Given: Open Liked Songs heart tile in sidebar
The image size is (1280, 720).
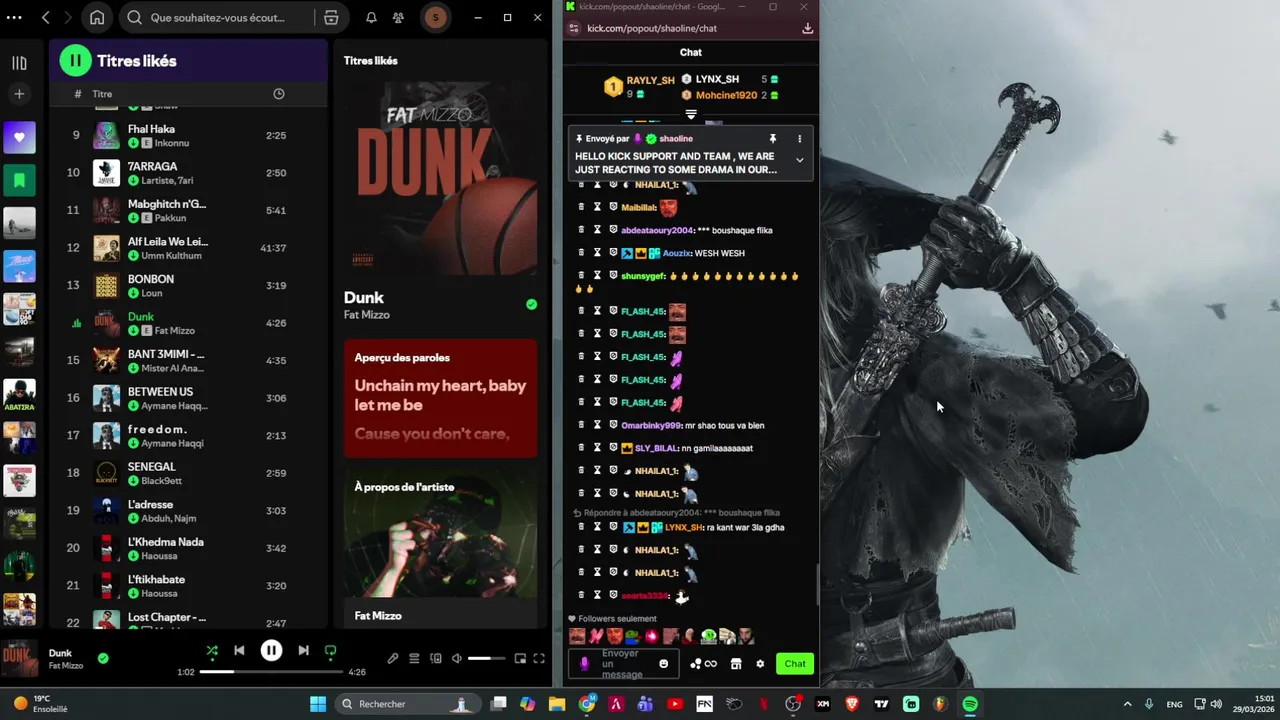Looking at the screenshot, I should point(19,137).
